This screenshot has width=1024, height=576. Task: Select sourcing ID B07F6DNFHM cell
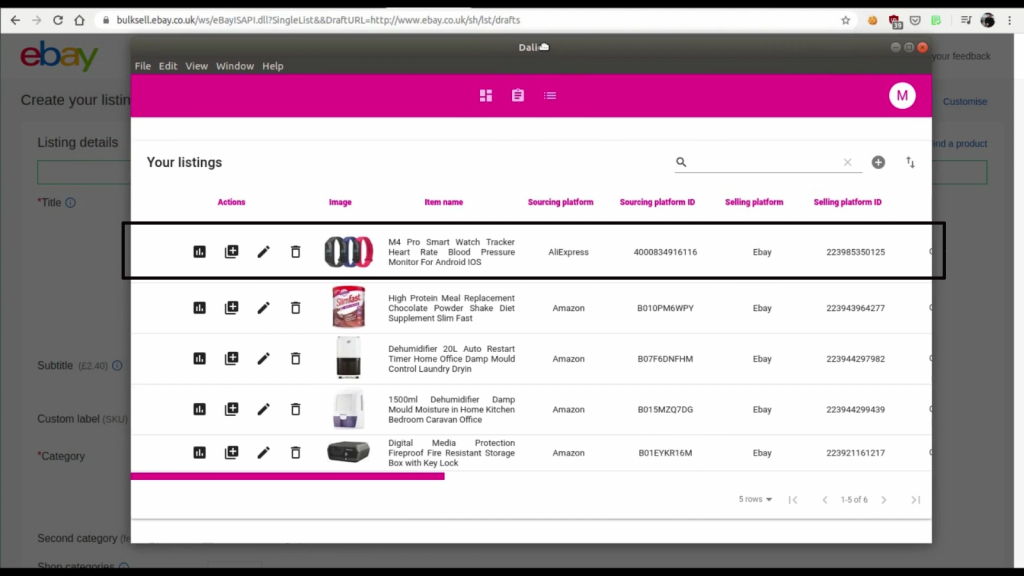tap(665, 359)
